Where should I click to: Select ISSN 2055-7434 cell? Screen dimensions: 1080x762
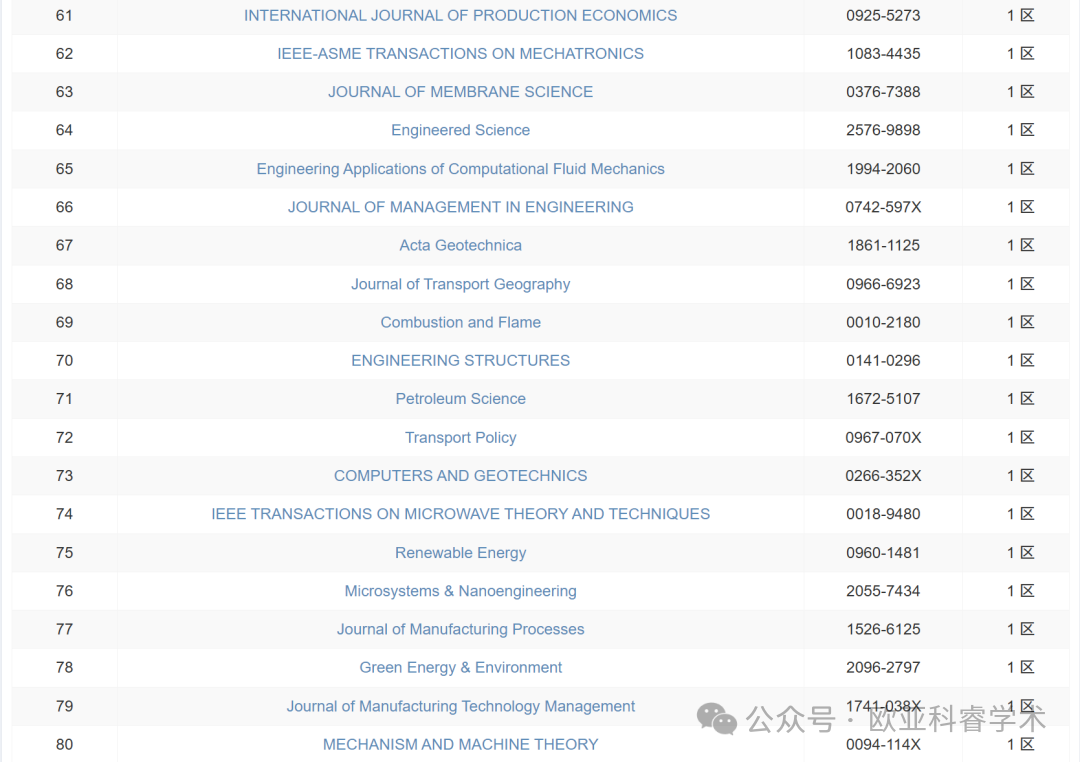[883, 591]
